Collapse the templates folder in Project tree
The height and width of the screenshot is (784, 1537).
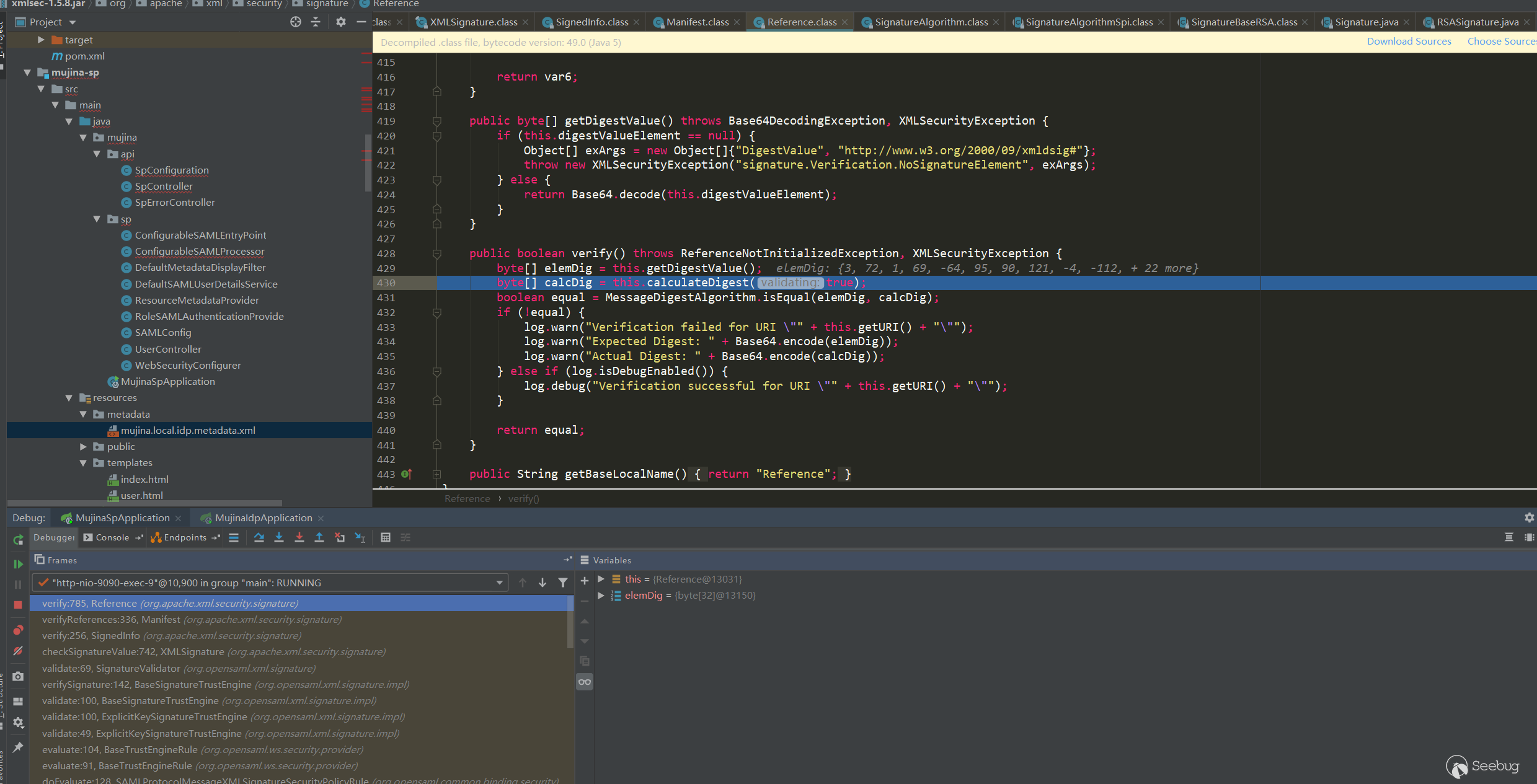click(84, 463)
